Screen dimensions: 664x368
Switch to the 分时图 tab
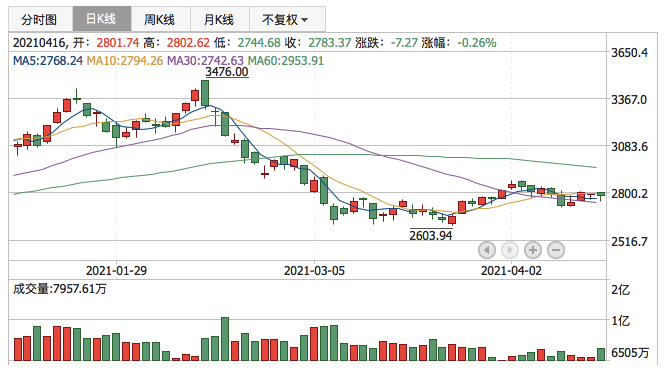[40, 19]
